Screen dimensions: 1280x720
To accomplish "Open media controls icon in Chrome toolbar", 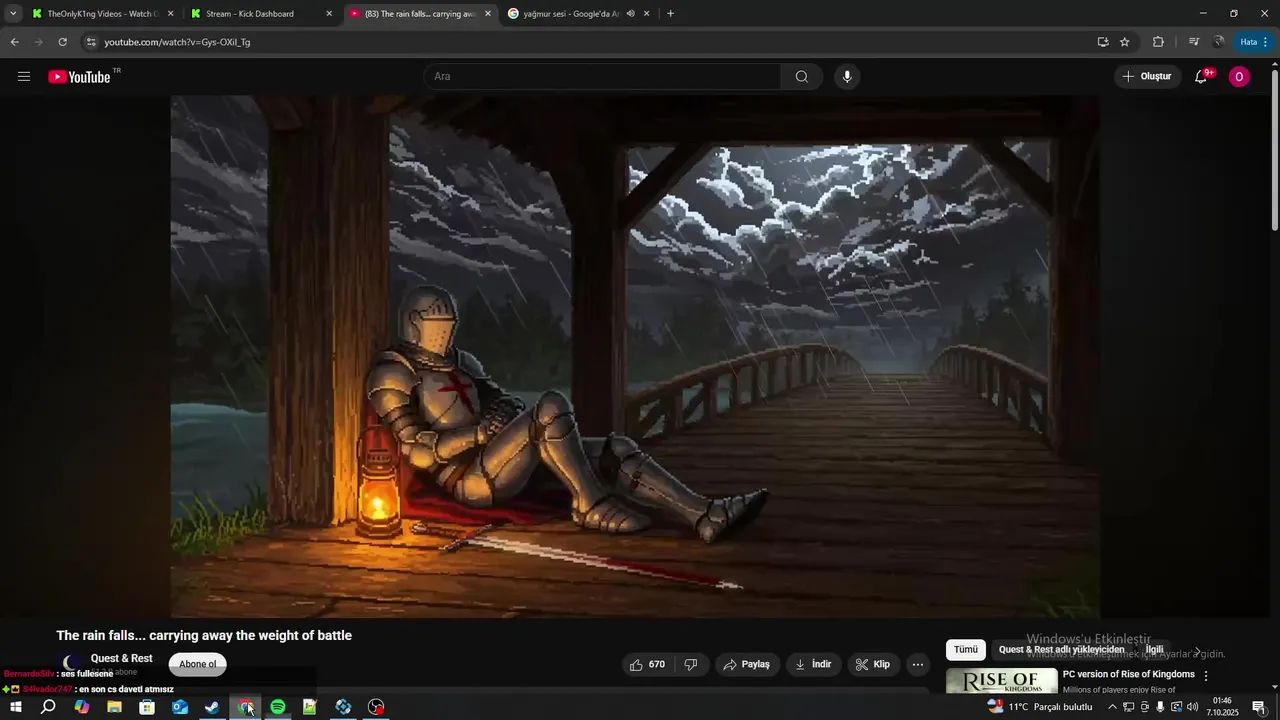I will tap(1194, 42).
